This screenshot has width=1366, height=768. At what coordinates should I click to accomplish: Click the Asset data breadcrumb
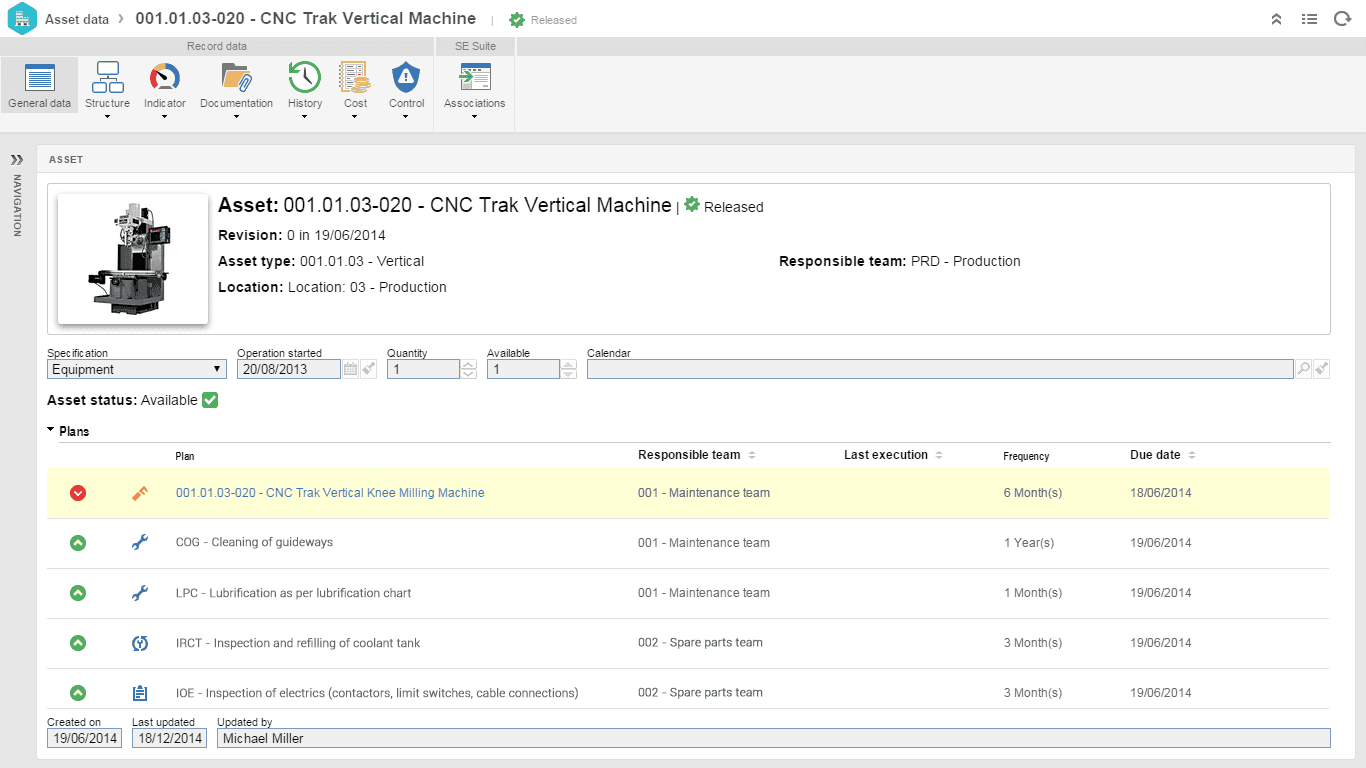77,19
